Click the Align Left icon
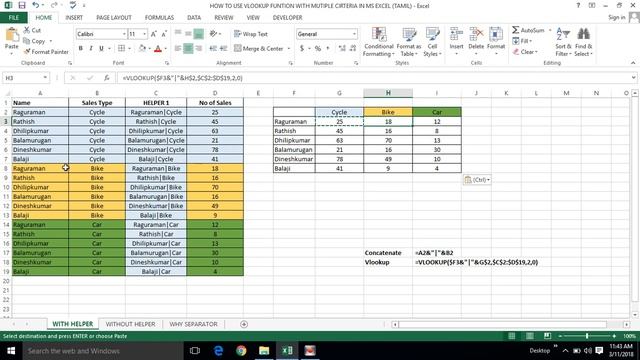The image size is (640, 360). pos(178,48)
